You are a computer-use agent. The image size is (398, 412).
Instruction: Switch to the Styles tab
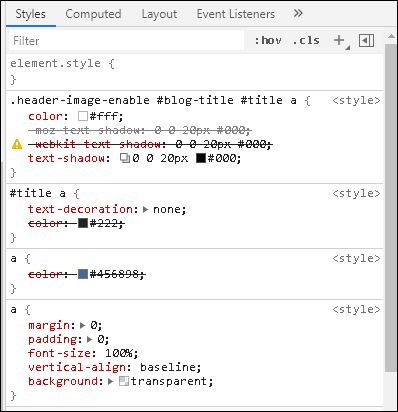point(31,14)
